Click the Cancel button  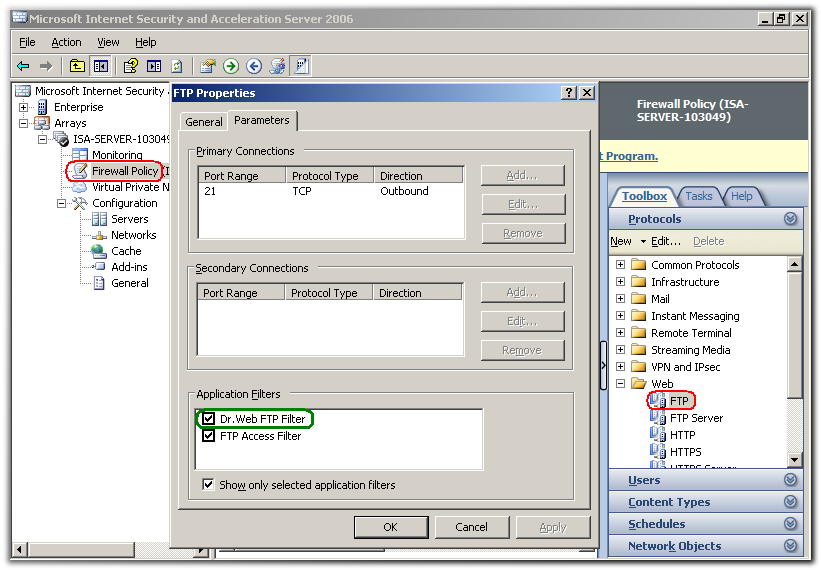pos(471,527)
